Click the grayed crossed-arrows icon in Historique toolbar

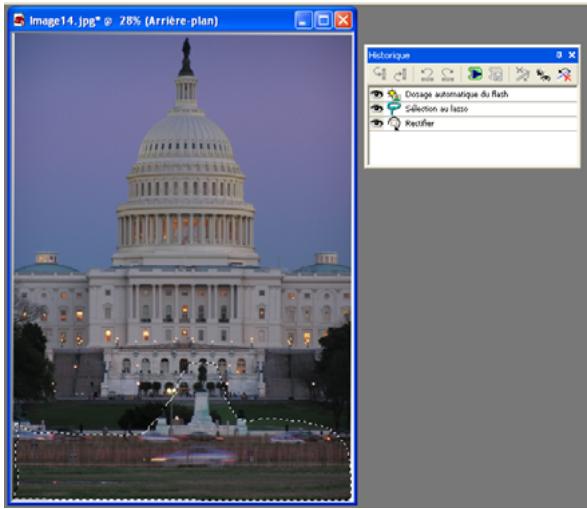522,74
